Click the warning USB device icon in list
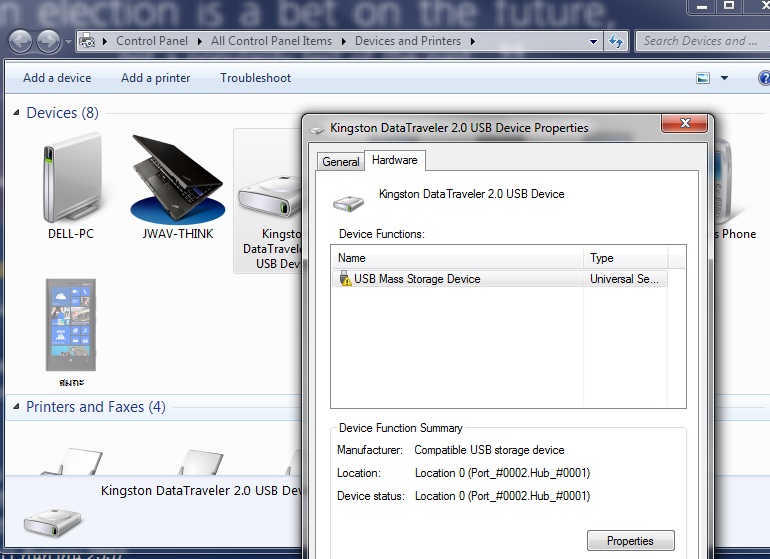Image resolution: width=770 pixels, height=559 pixels. point(346,279)
